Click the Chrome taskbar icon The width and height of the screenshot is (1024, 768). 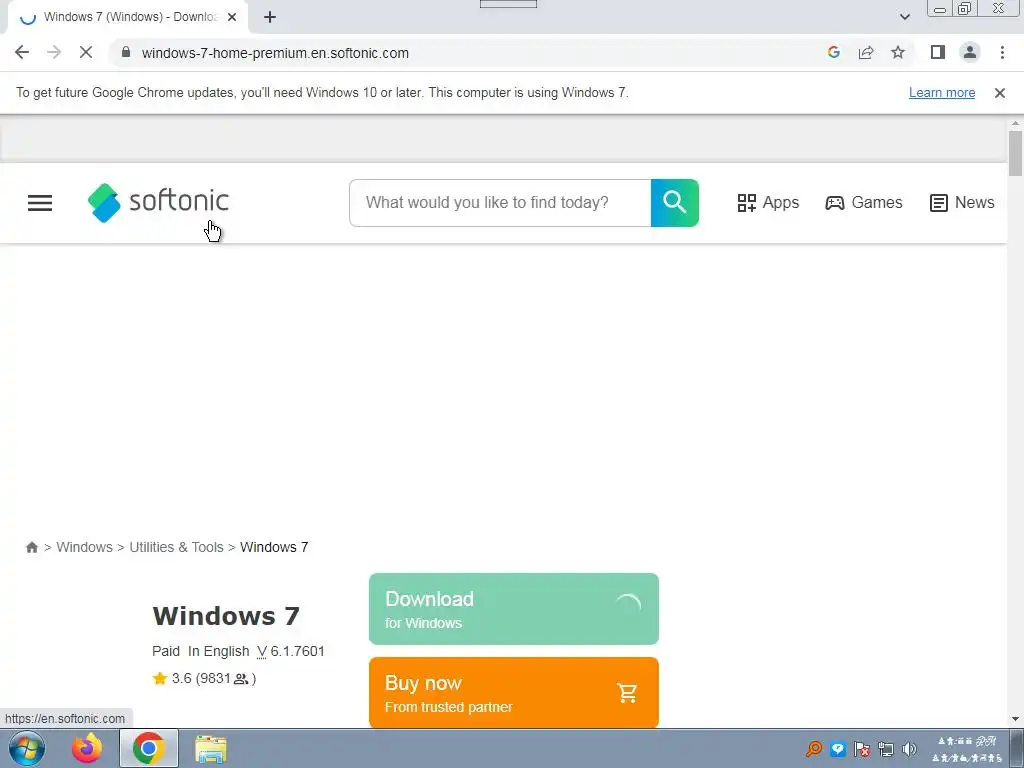149,748
